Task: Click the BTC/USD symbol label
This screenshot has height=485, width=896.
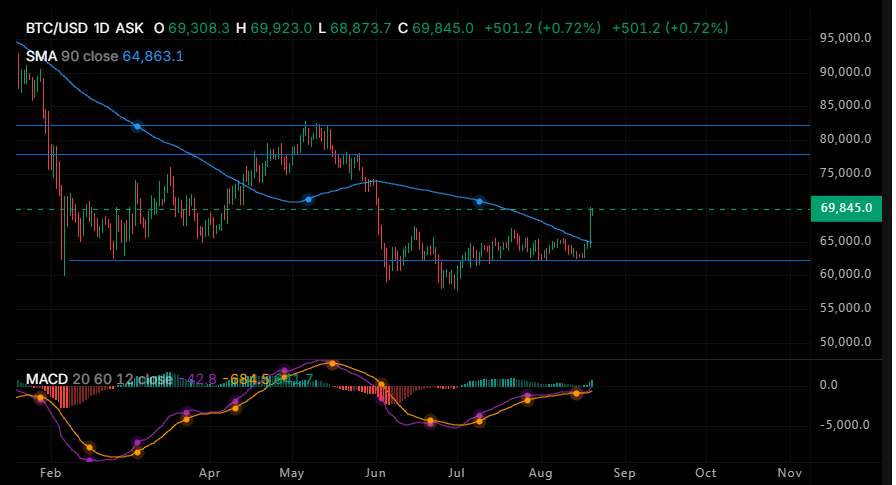Action: tap(57, 28)
